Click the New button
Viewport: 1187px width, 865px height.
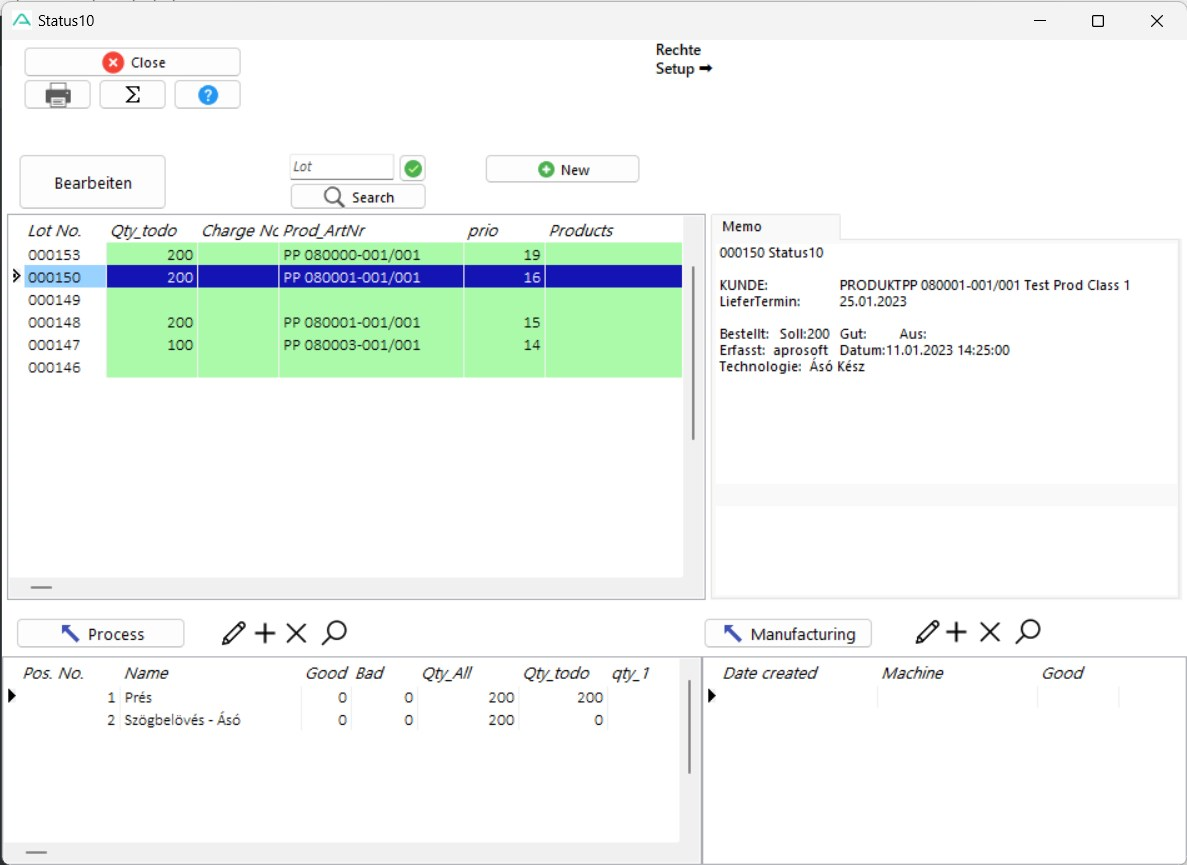(x=562, y=170)
